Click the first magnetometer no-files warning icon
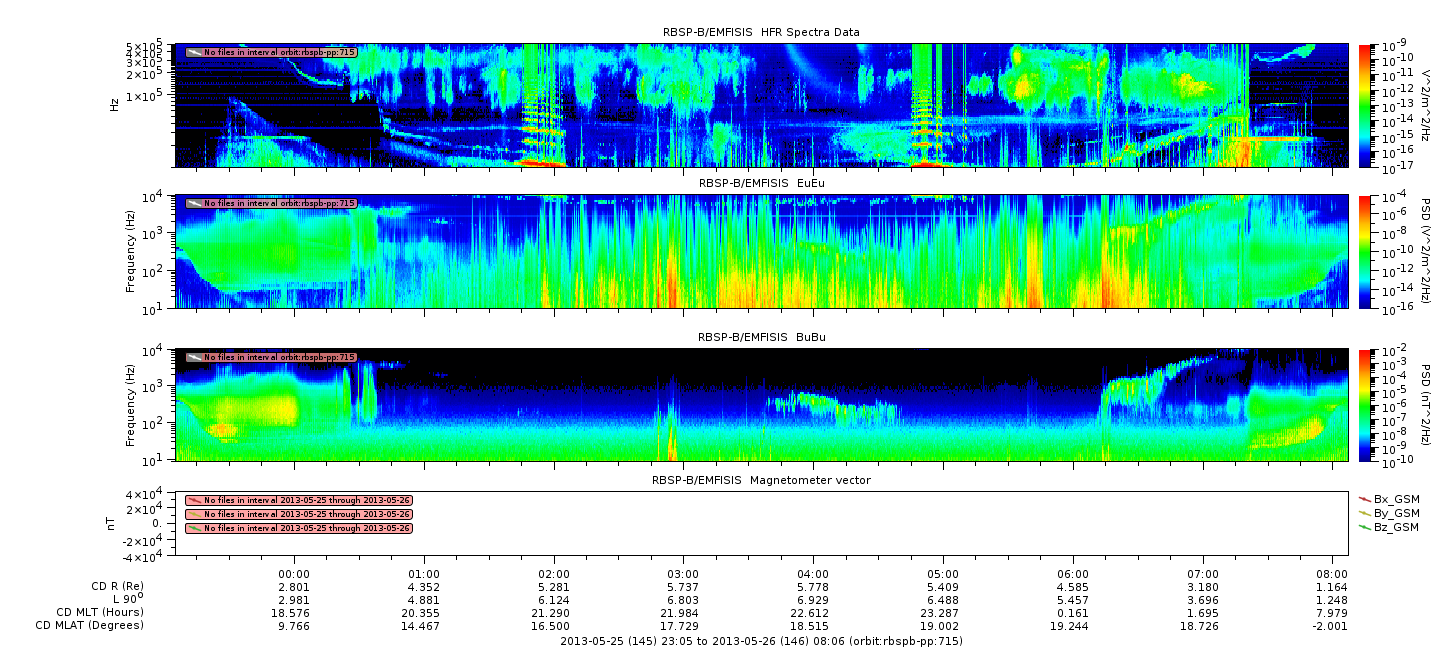This screenshot has width=1447, height=658. [194, 500]
